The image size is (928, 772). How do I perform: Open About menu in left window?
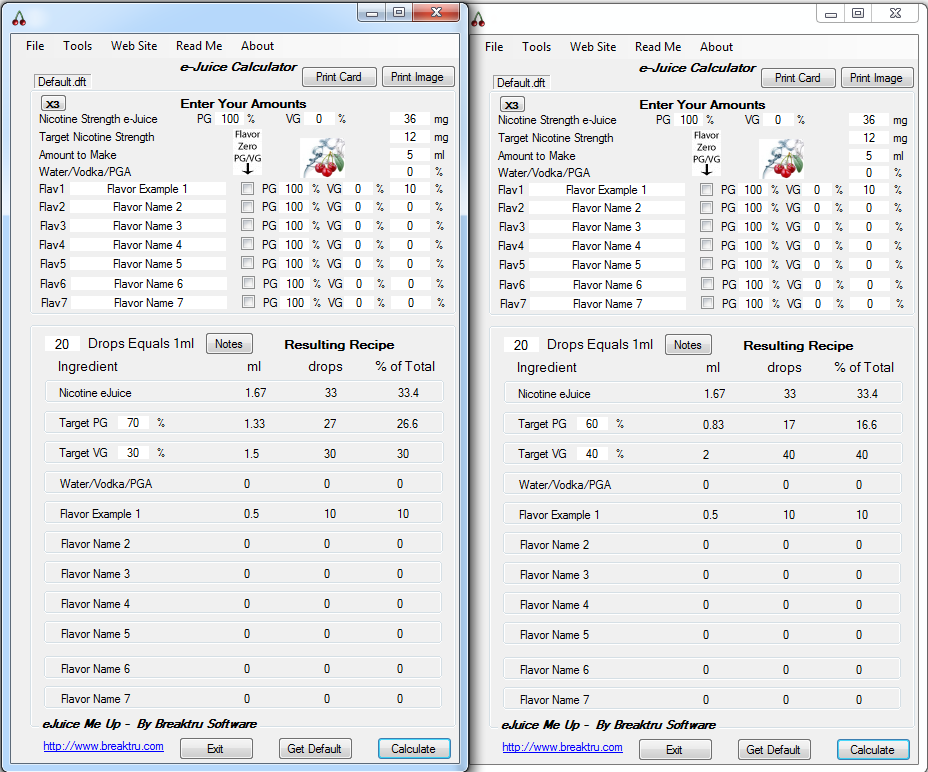click(x=257, y=46)
